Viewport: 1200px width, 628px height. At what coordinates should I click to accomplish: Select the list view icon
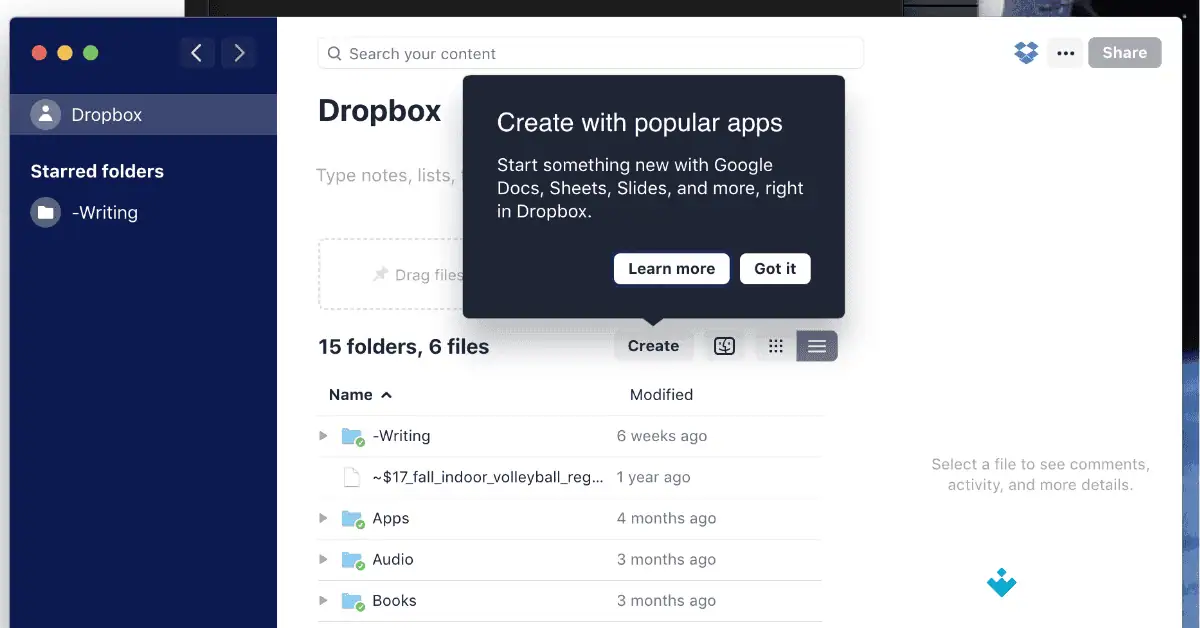pyautogui.click(x=816, y=345)
